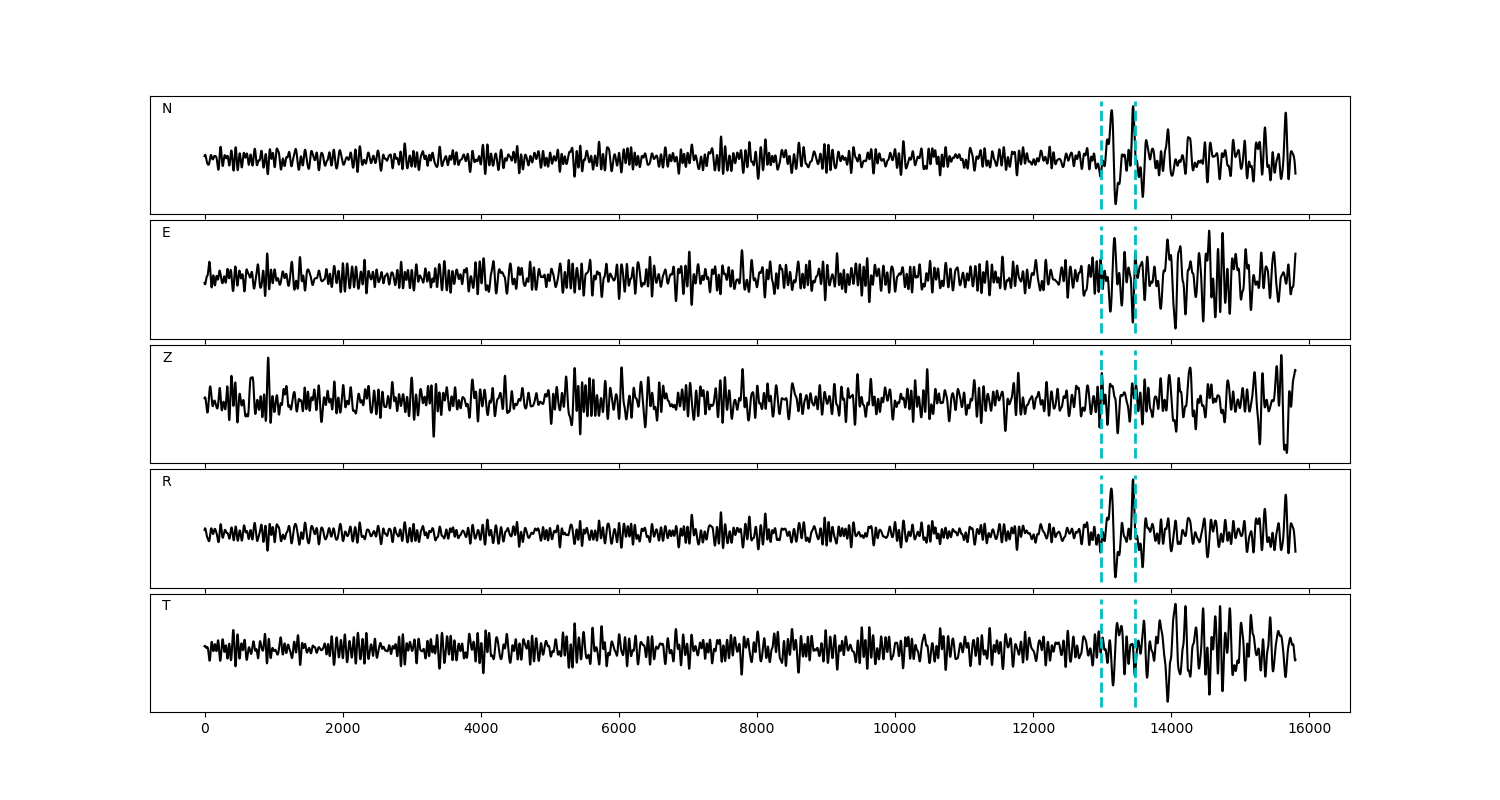Screen dimensions: 1500x800
Task: Click the R channel label
Action: point(167,482)
